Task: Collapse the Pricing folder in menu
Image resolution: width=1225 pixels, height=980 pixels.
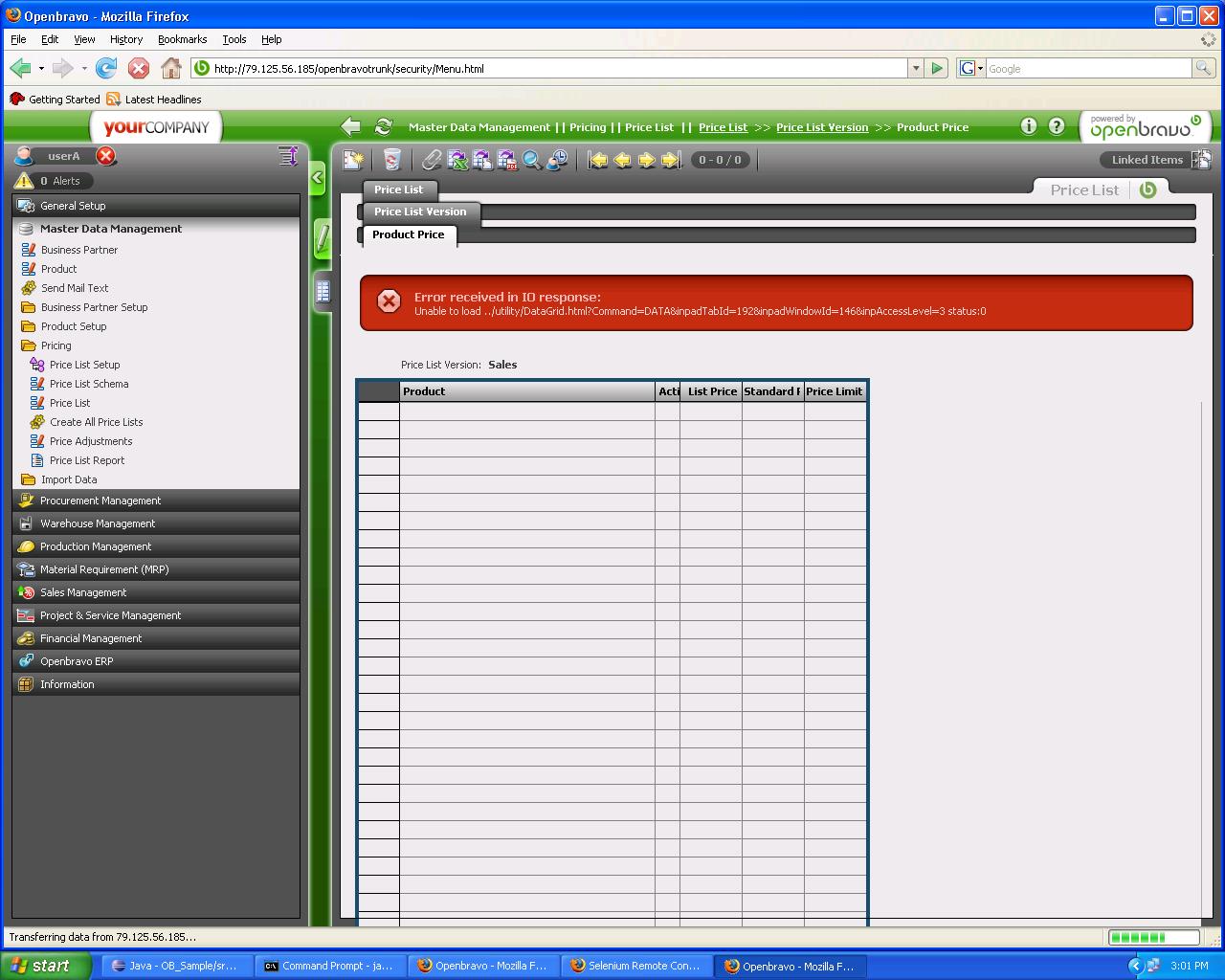Action: coord(56,345)
